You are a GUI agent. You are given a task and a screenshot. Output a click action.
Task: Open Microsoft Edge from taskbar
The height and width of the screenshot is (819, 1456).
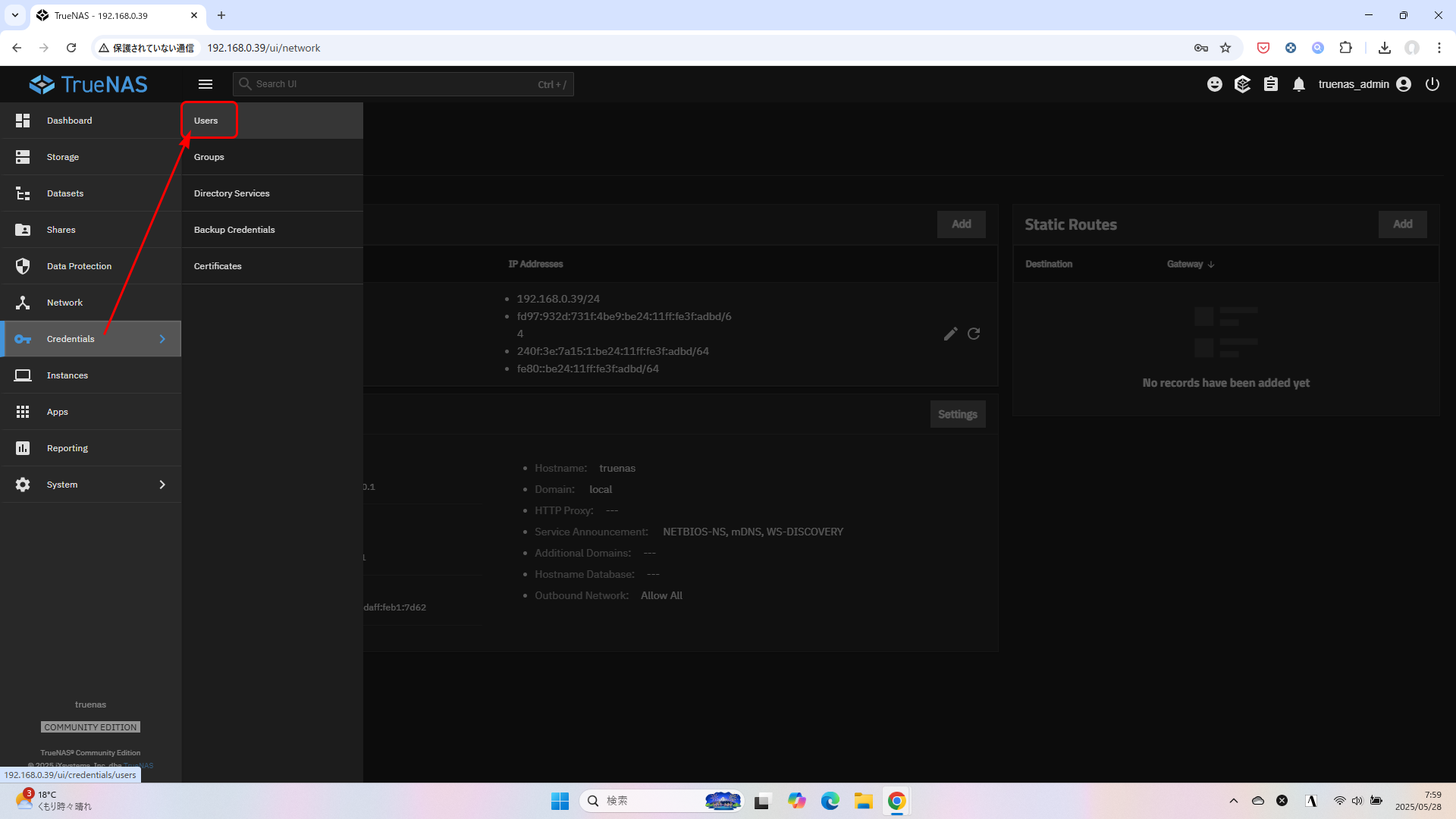point(830,801)
